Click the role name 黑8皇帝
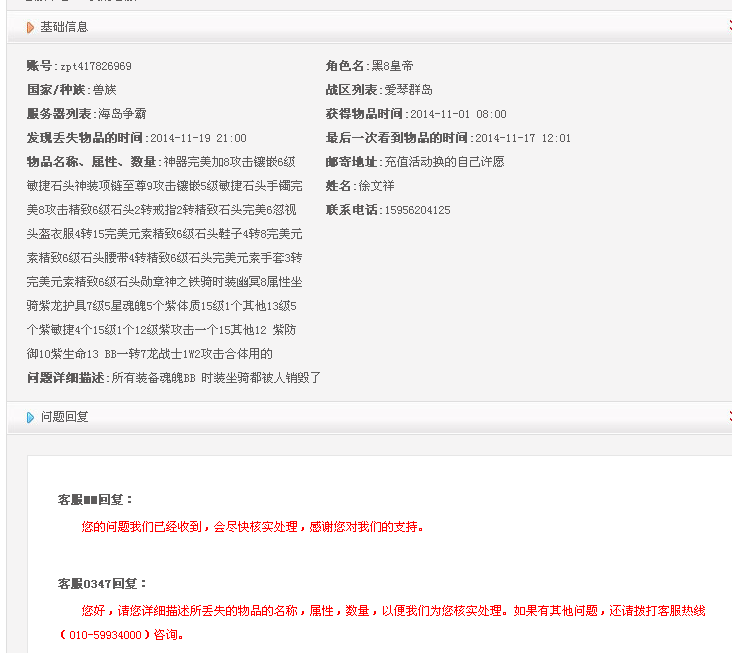 point(392,66)
